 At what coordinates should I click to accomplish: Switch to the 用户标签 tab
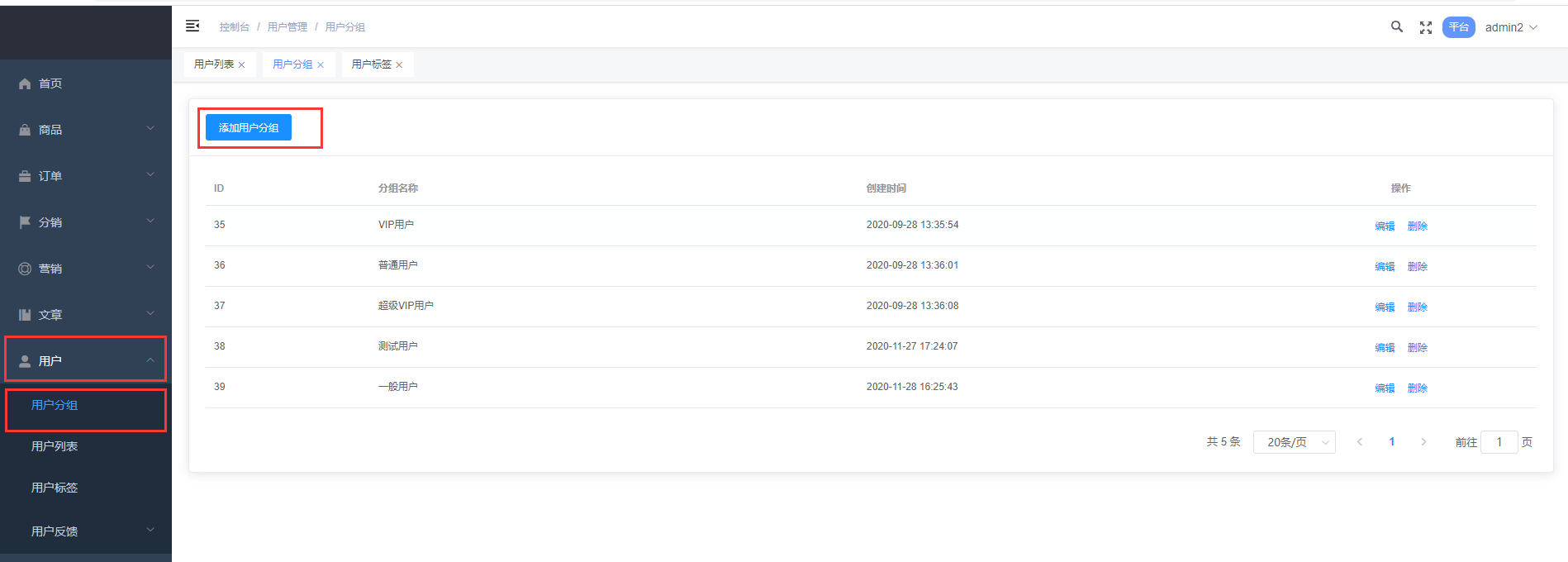point(371,64)
